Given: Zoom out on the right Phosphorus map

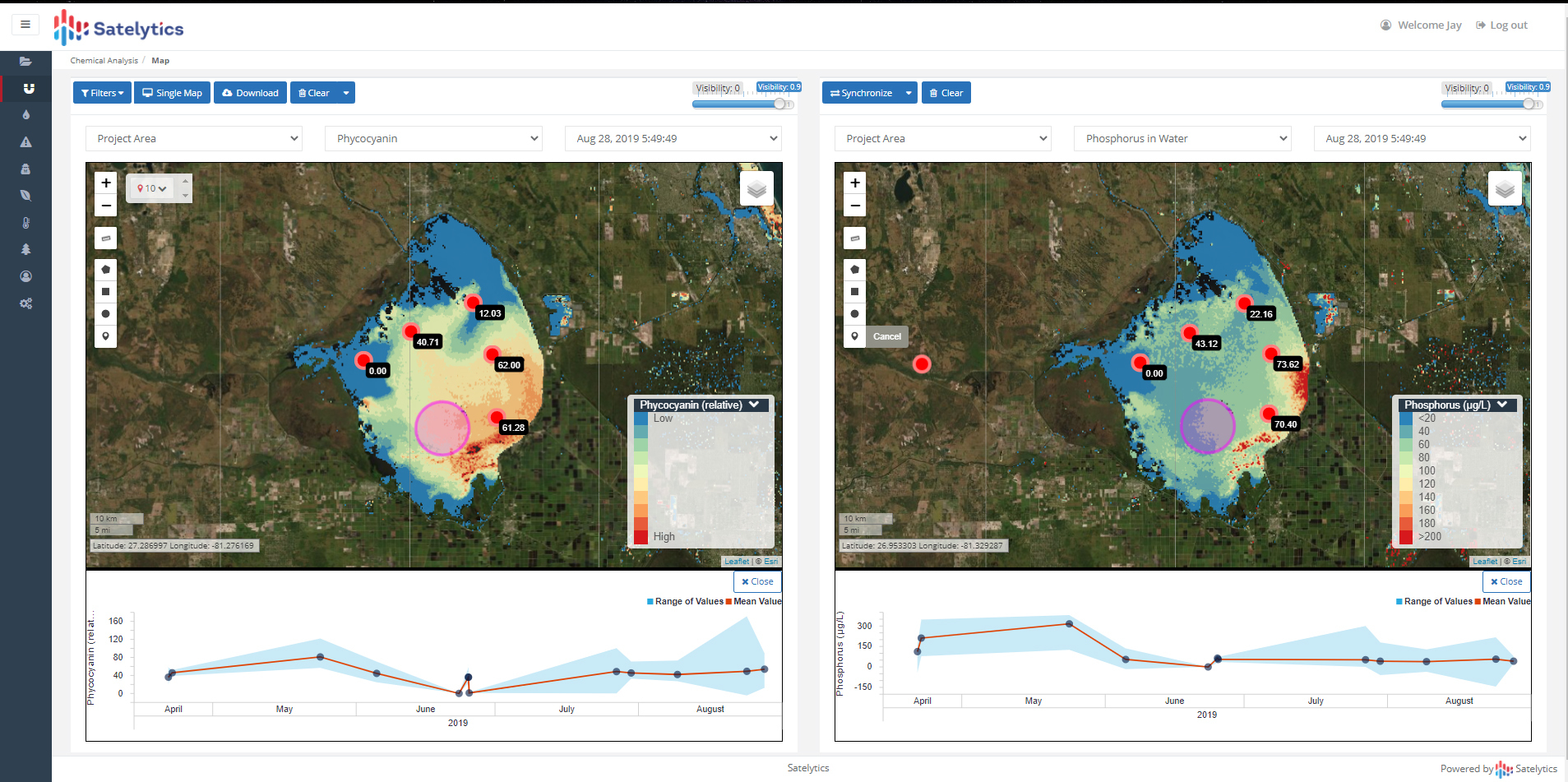Looking at the screenshot, I should click(855, 206).
